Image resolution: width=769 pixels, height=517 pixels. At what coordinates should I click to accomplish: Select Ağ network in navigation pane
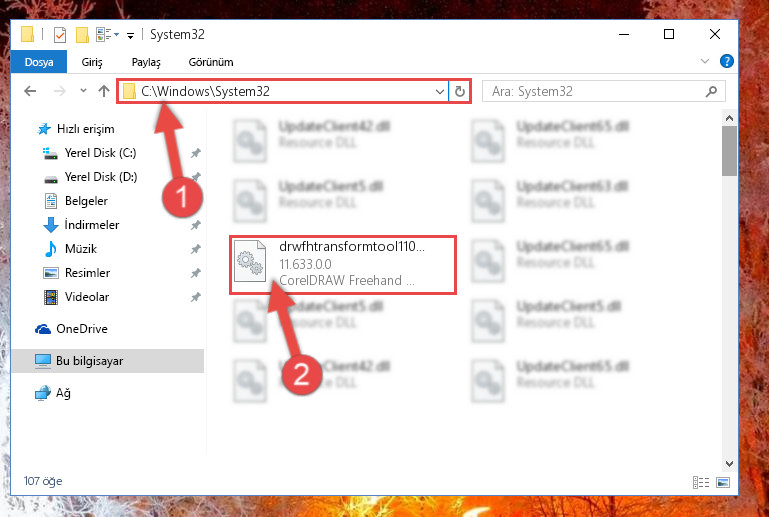pyautogui.click(x=63, y=393)
